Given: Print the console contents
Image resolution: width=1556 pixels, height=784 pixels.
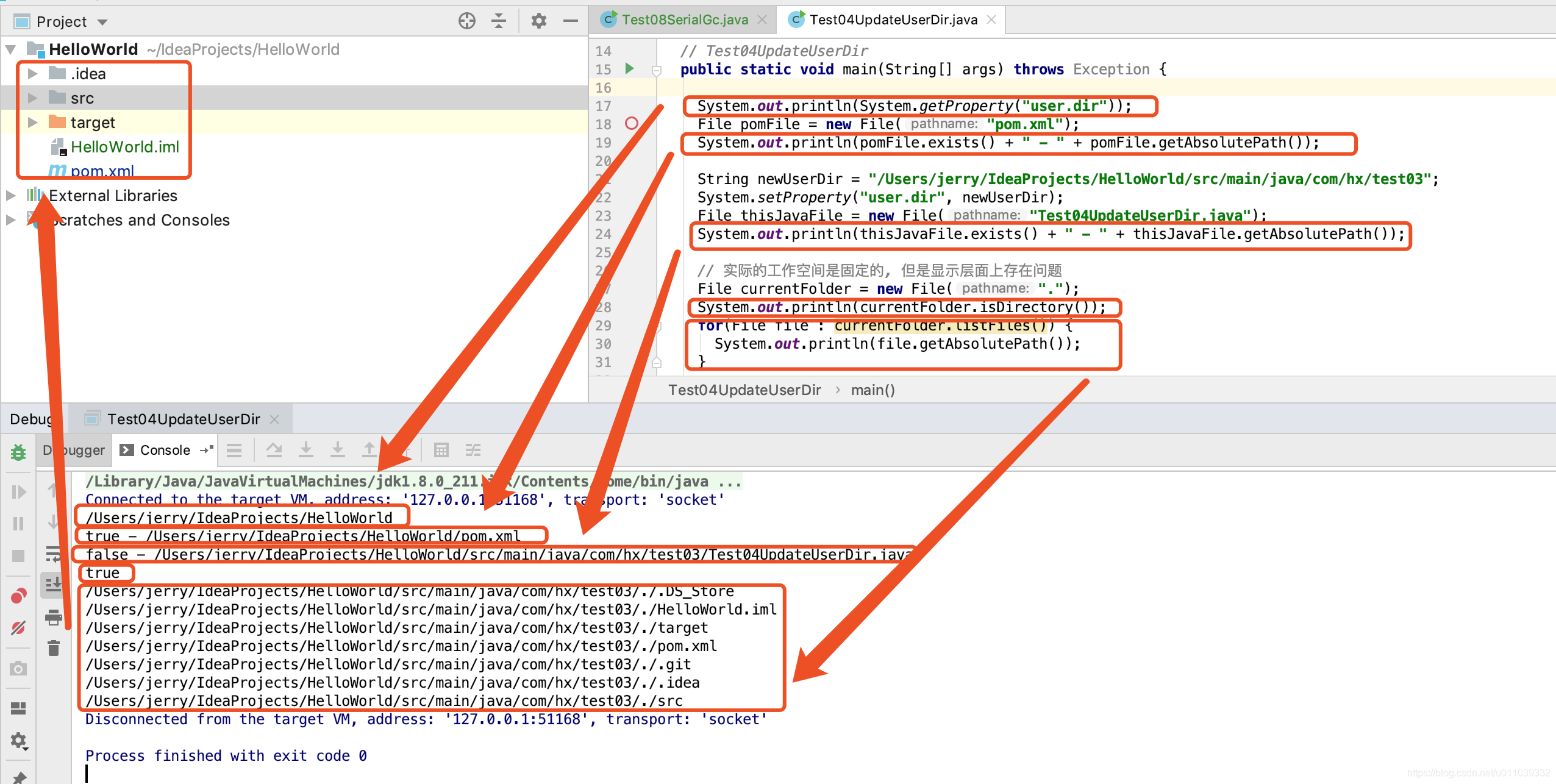Looking at the screenshot, I should pos(54,618).
